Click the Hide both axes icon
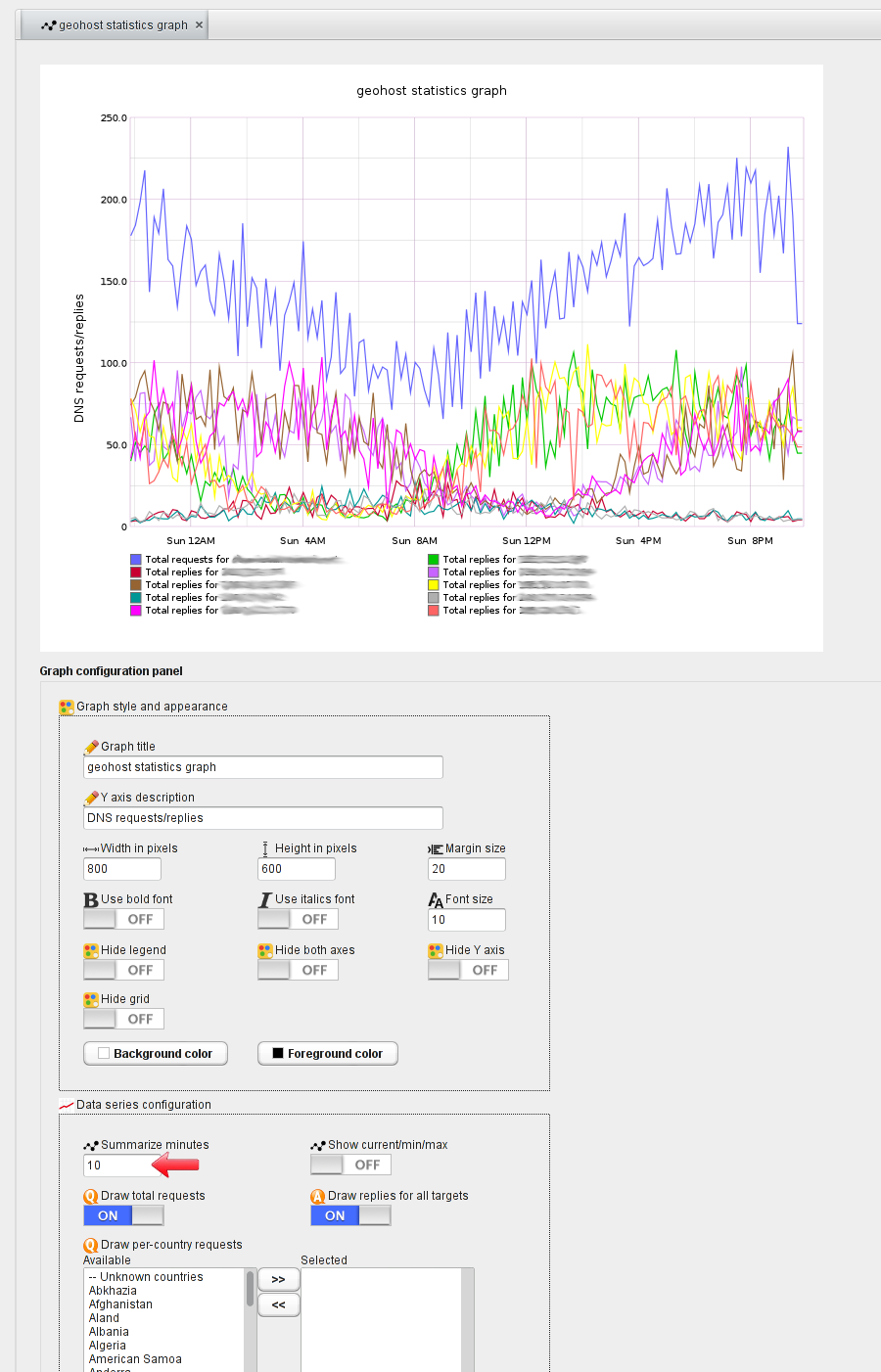 click(265, 950)
